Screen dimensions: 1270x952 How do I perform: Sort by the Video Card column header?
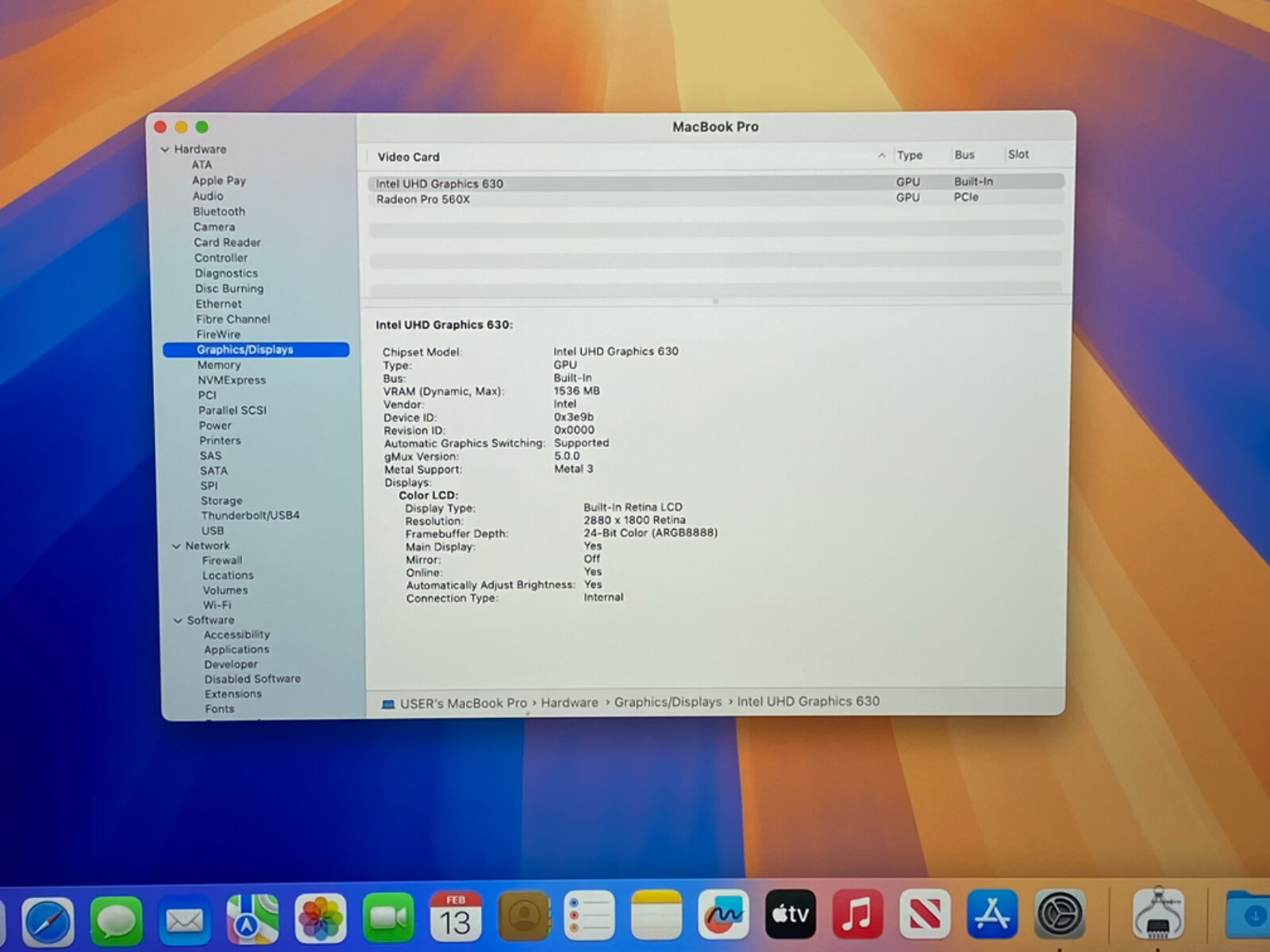pos(409,157)
